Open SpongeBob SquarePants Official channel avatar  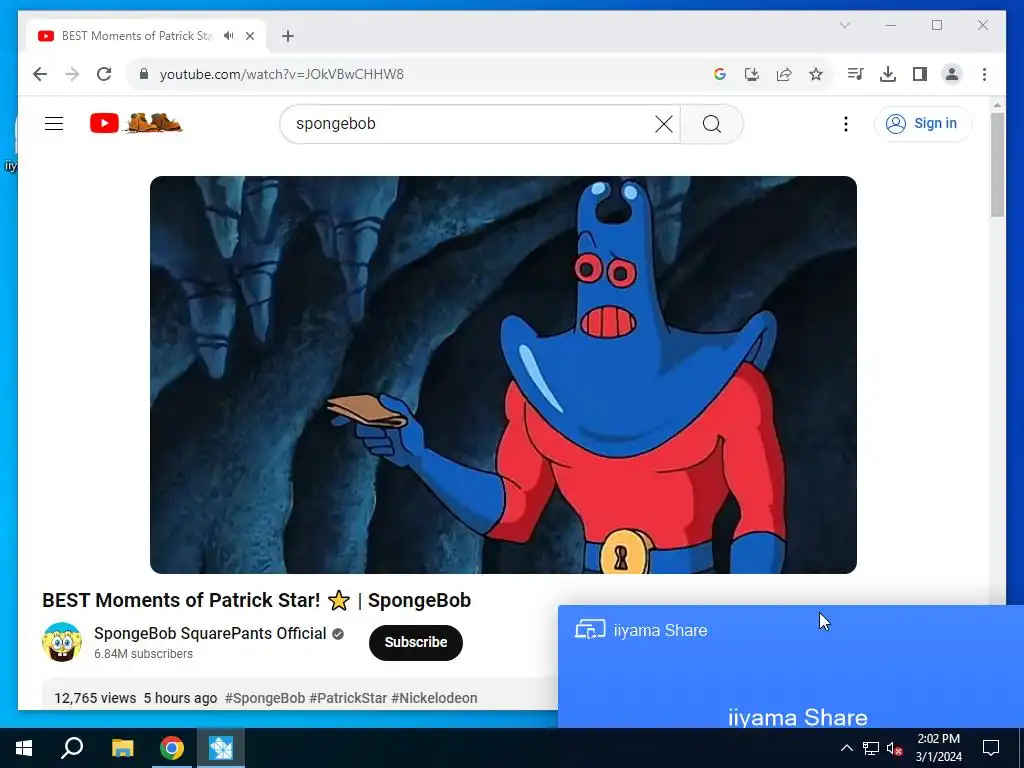pyautogui.click(x=62, y=642)
